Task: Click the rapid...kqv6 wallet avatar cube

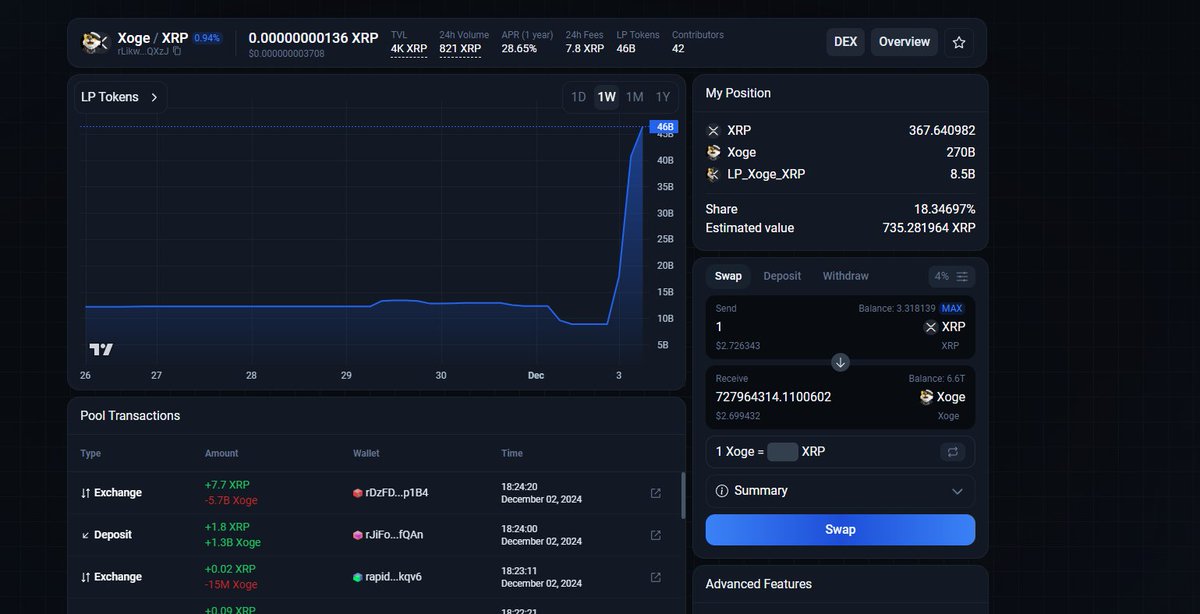Action: pos(357,577)
